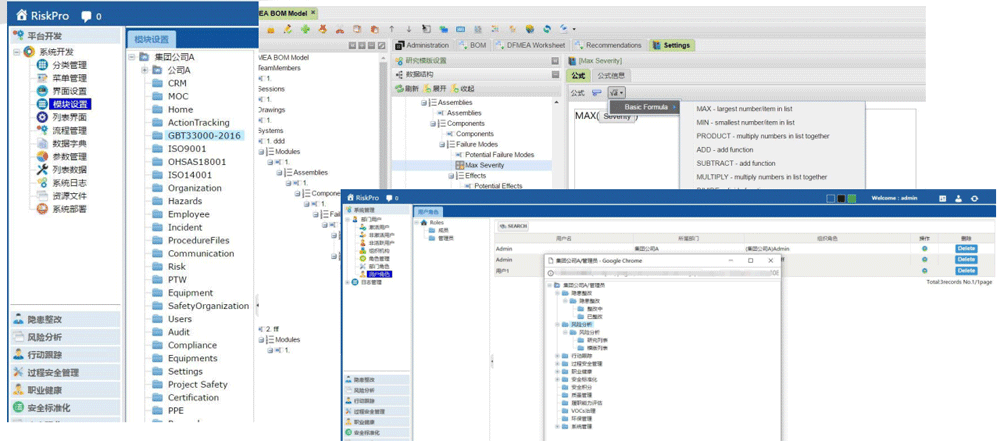Open 资源文件 in the left tree
This screenshot has height=441, width=1000.
[x=69, y=196]
